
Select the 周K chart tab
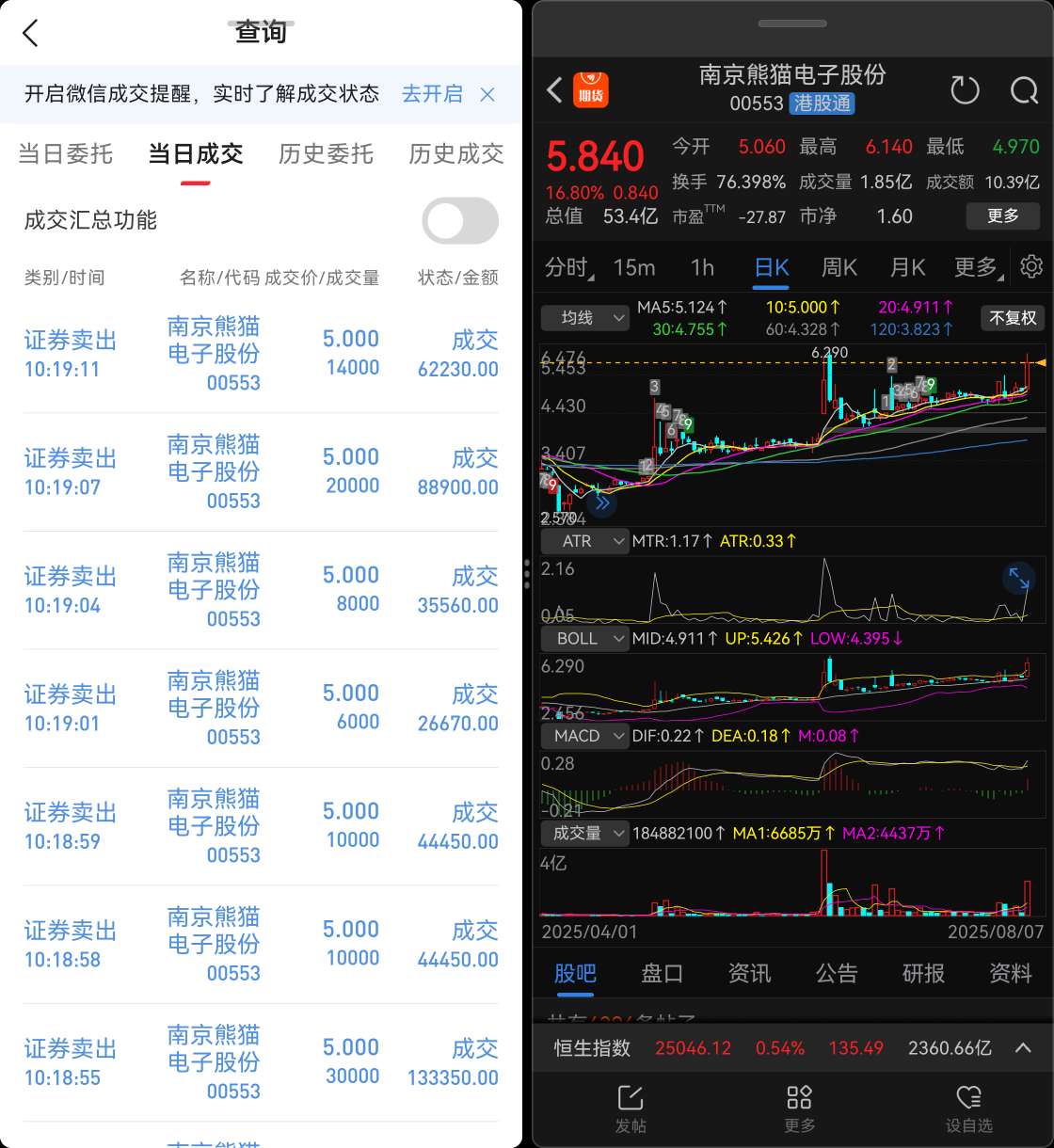click(x=839, y=267)
